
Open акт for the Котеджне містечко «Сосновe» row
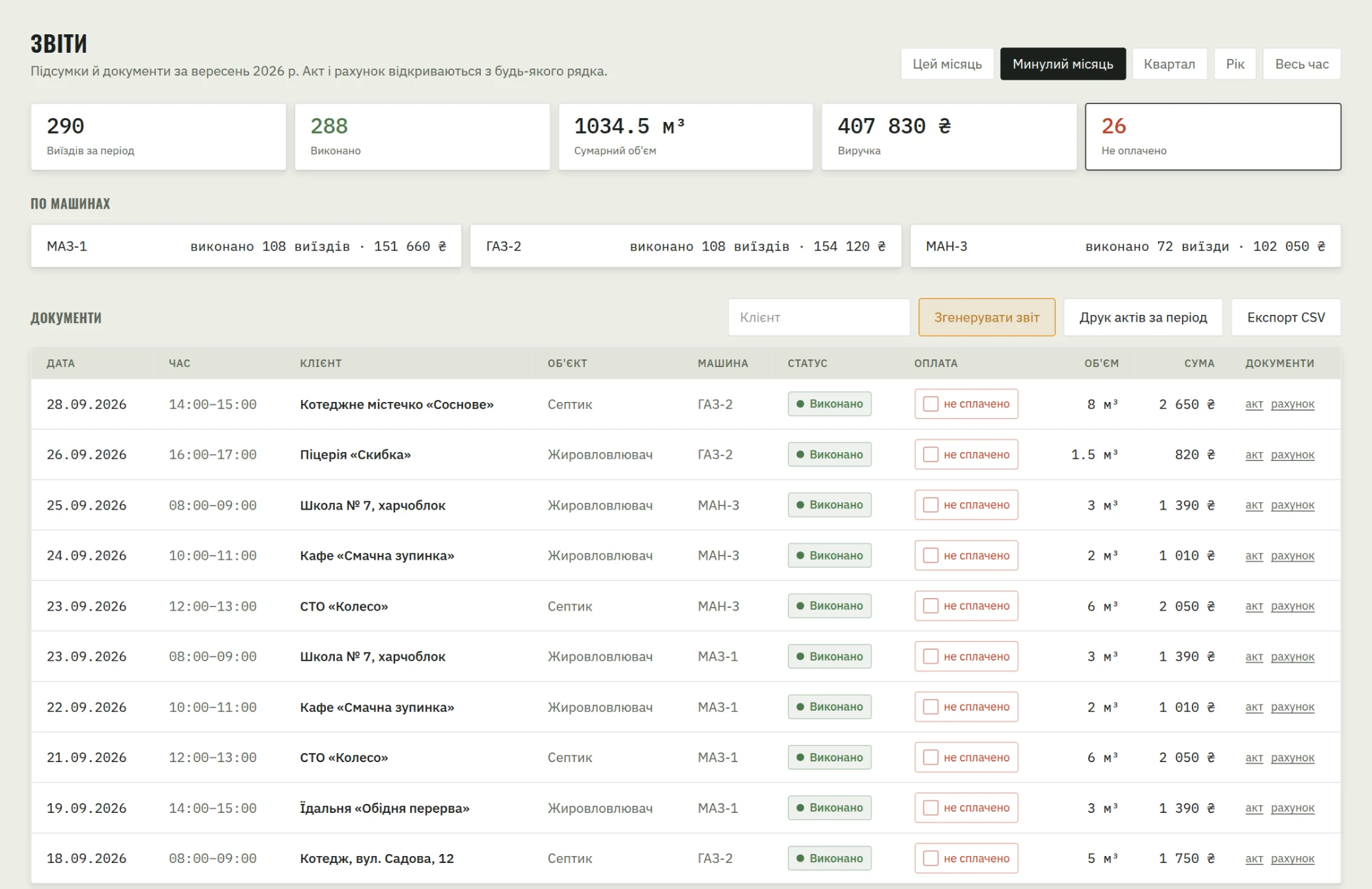coord(1254,404)
